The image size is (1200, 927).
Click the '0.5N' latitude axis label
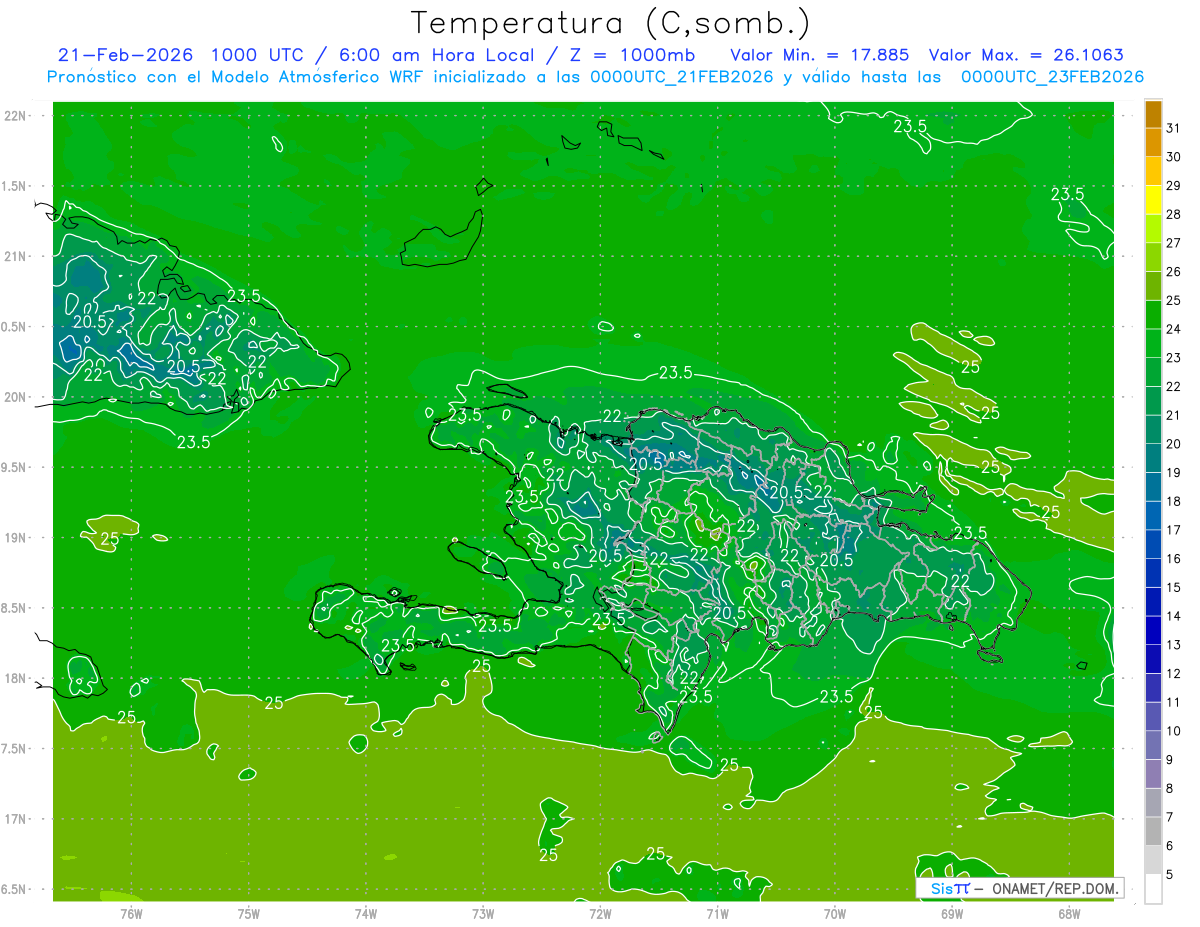14,327
